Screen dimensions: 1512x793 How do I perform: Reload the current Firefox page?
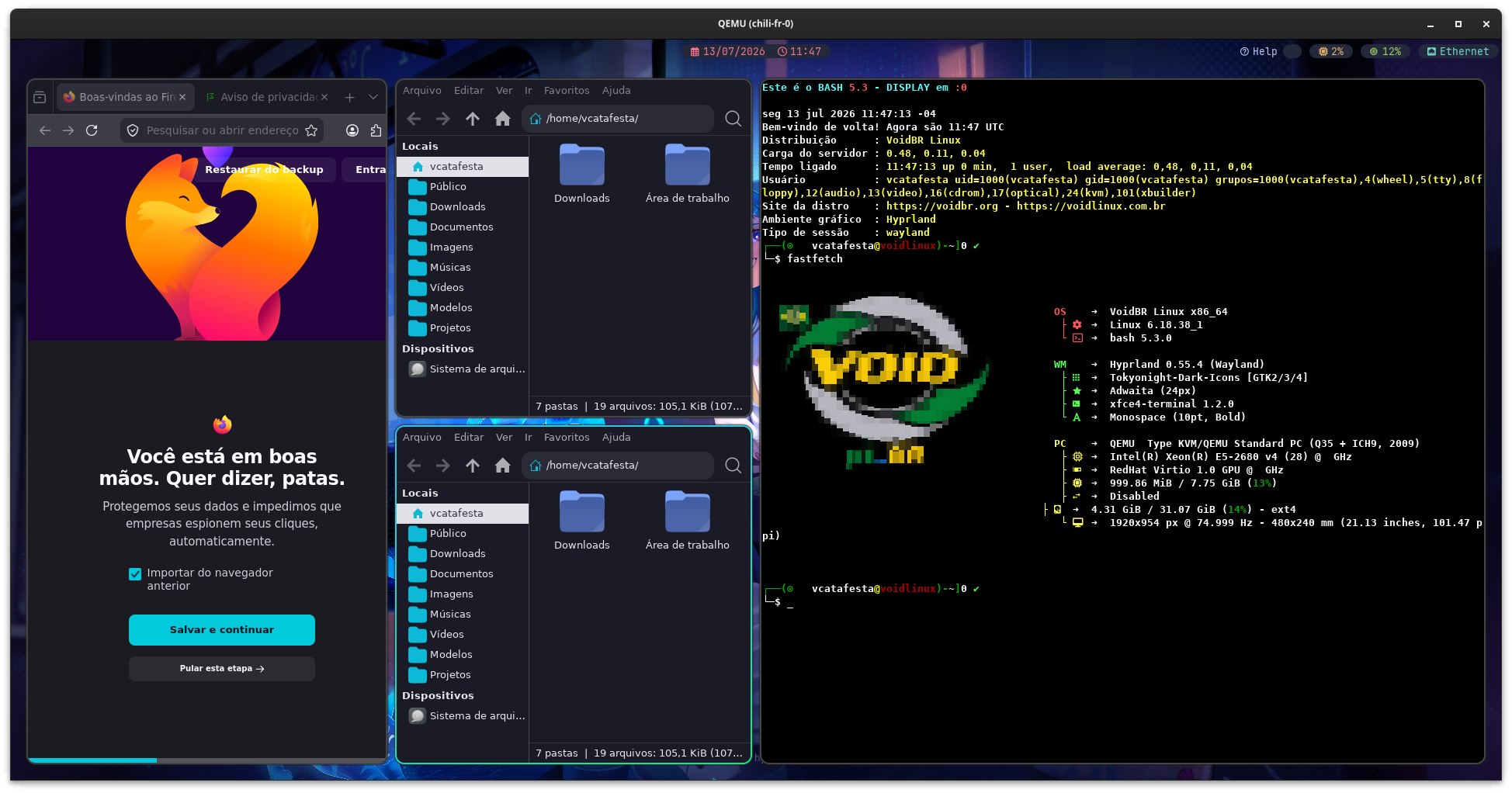(92, 130)
